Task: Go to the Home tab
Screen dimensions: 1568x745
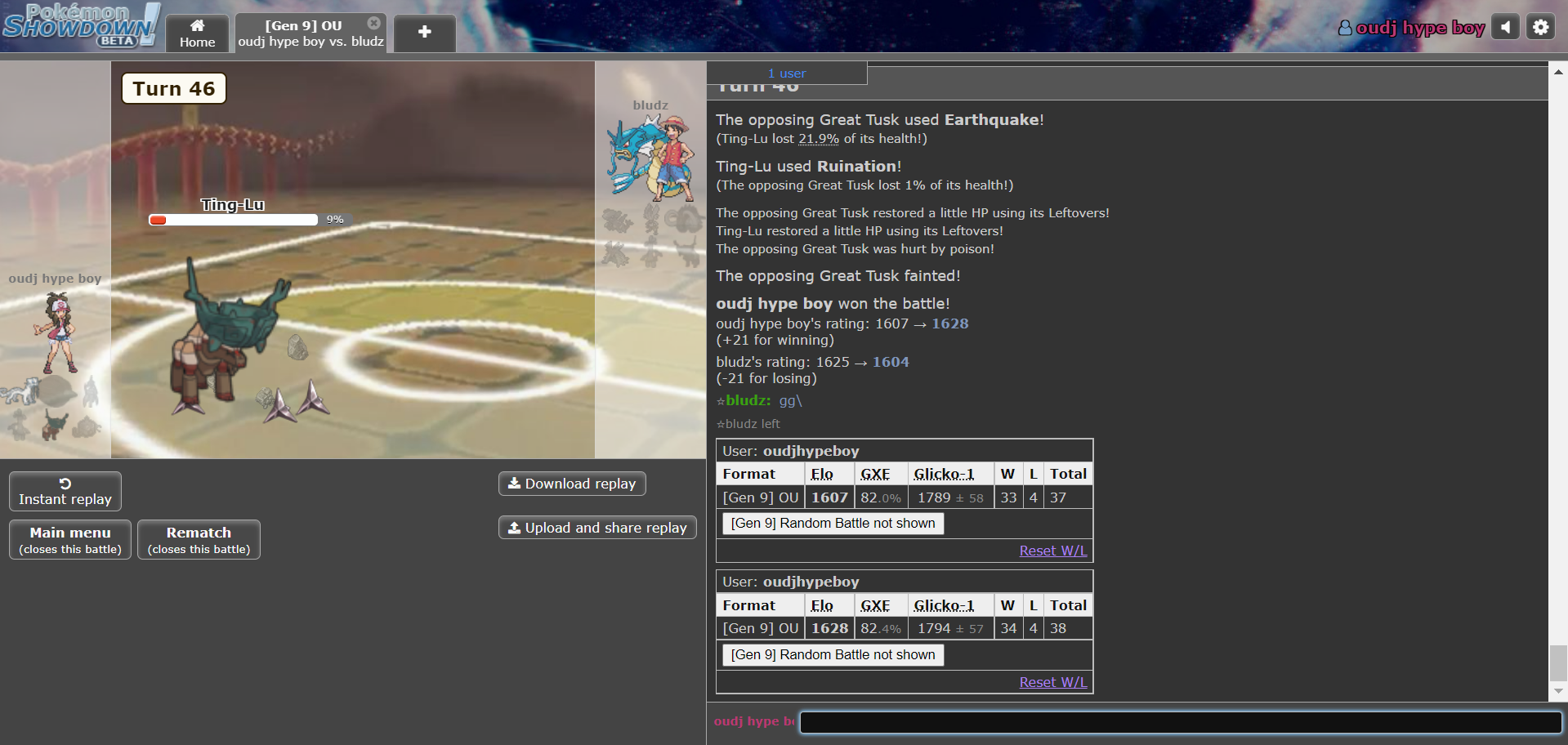Action: coord(198,33)
